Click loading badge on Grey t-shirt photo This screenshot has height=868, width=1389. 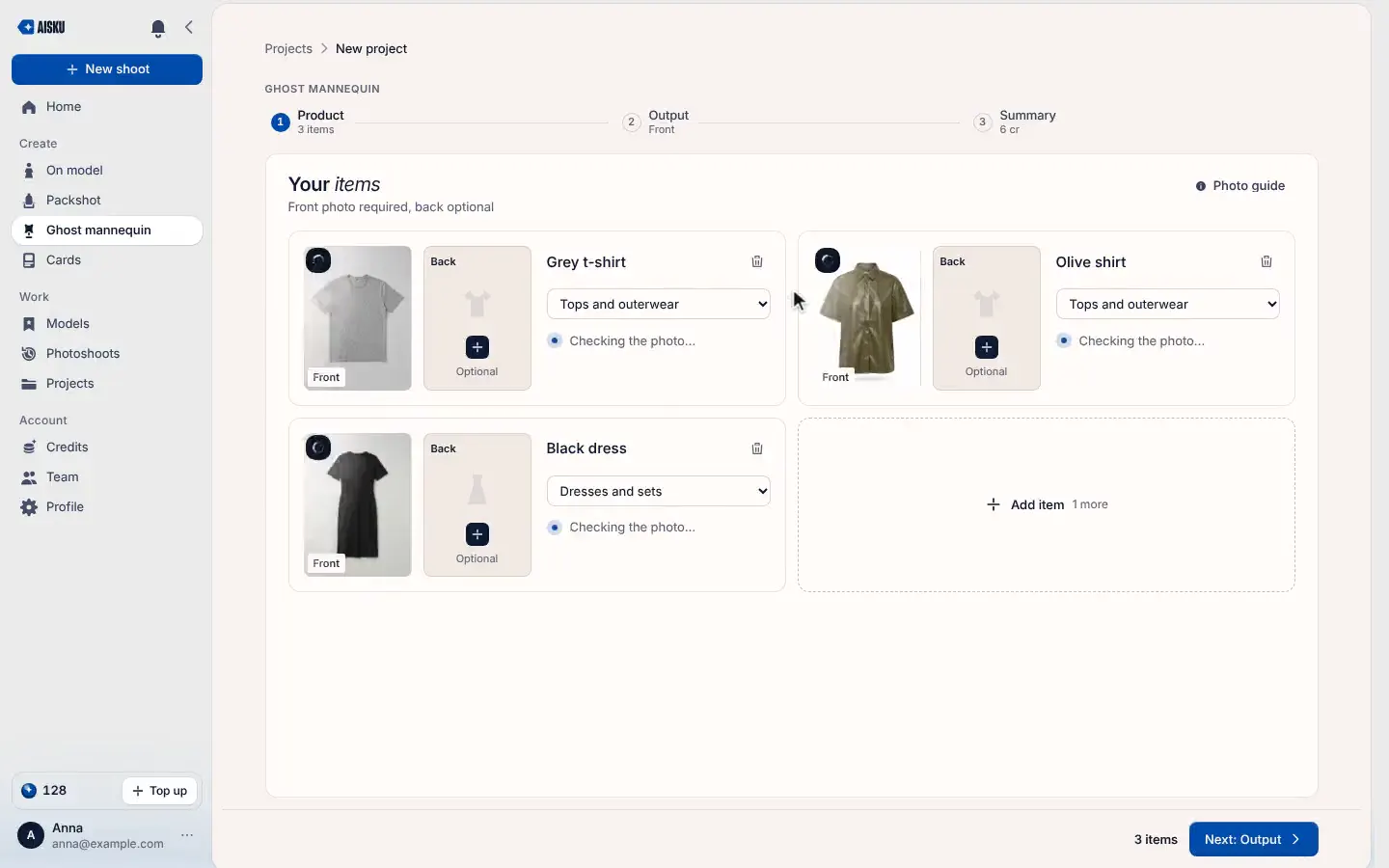318,260
